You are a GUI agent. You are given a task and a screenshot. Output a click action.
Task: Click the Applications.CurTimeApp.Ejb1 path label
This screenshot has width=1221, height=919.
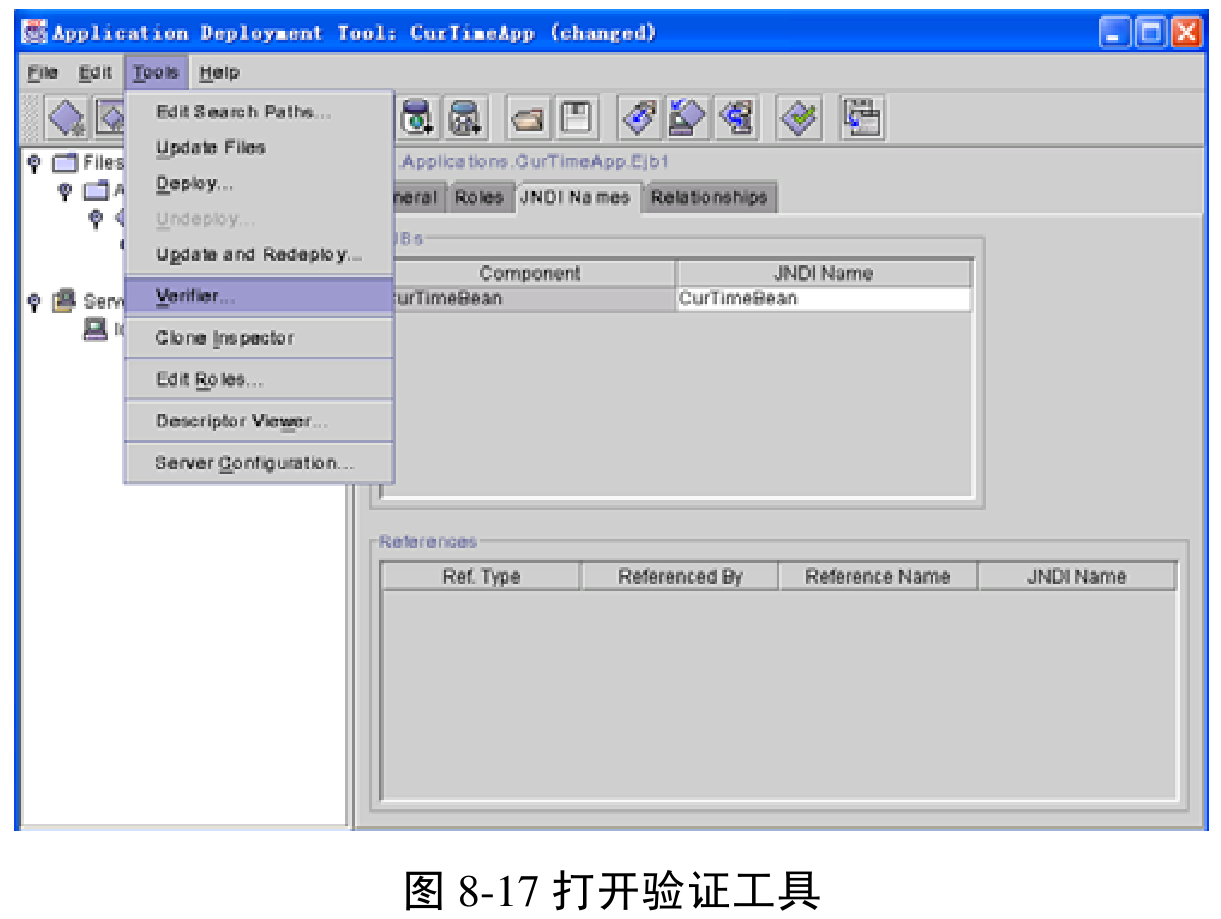pos(533,162)
